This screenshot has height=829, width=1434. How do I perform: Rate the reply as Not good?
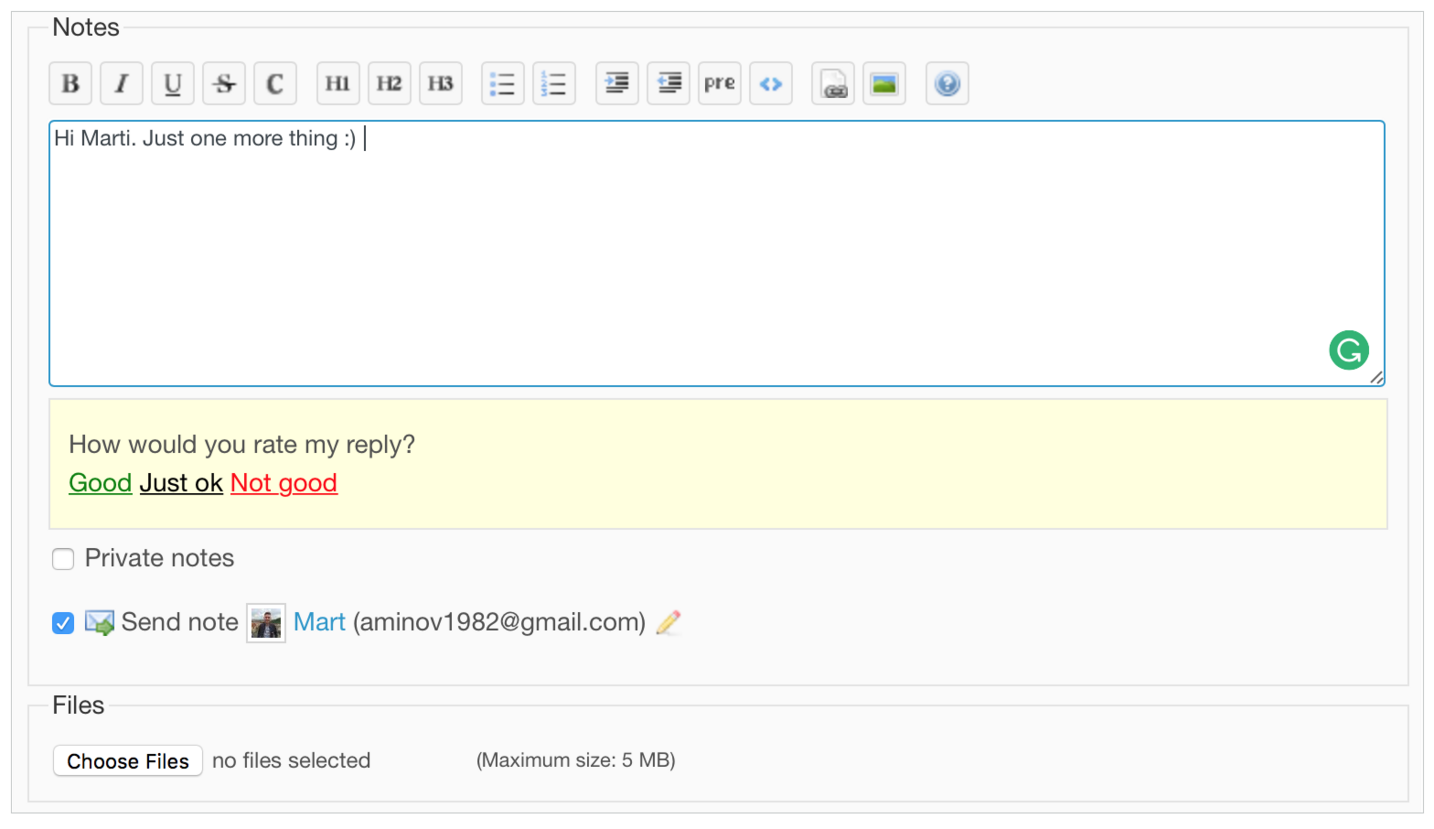pos(283,483)
